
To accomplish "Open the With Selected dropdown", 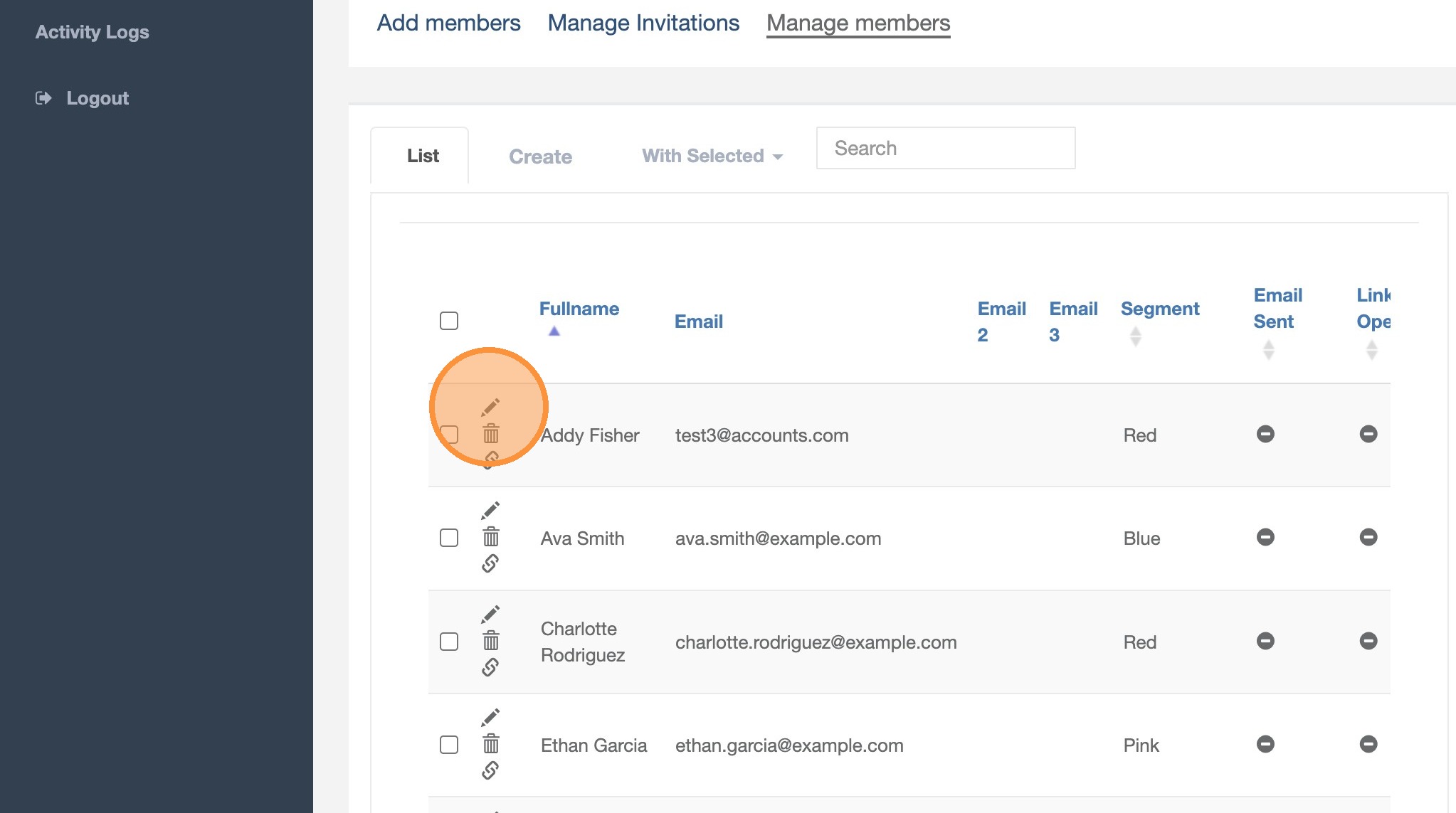I will point(712,156).
